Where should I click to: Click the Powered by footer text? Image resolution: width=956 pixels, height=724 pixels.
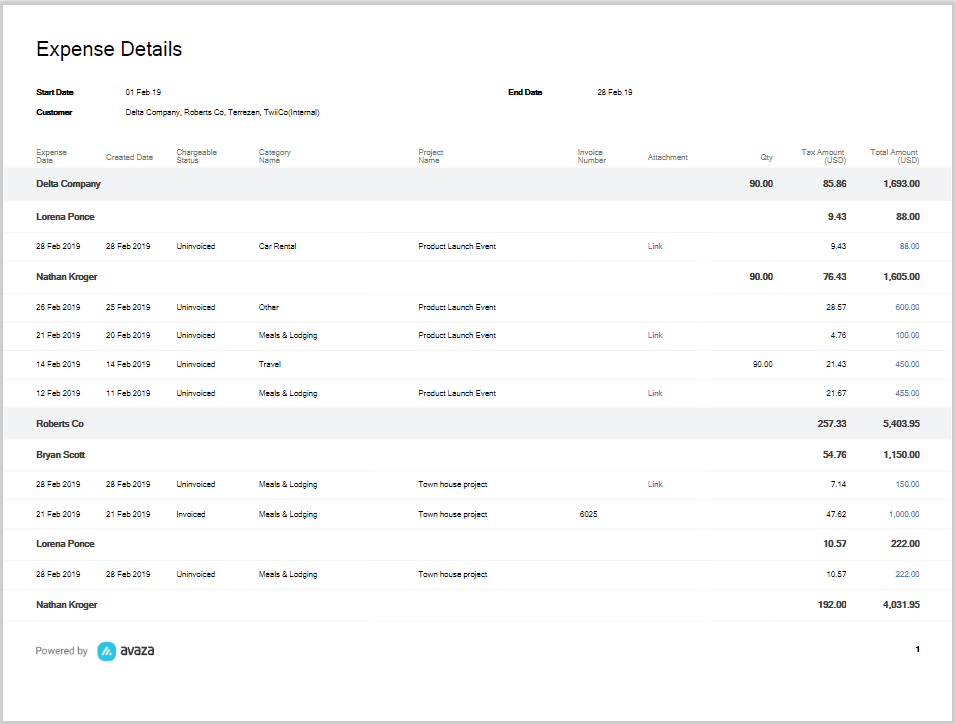62,651
